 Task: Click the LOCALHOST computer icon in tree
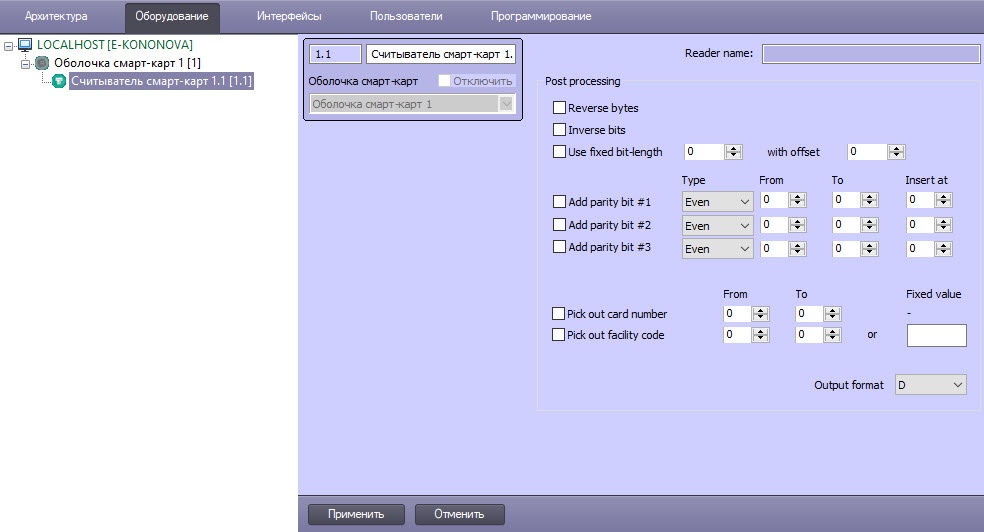click(x=25, y=45)
